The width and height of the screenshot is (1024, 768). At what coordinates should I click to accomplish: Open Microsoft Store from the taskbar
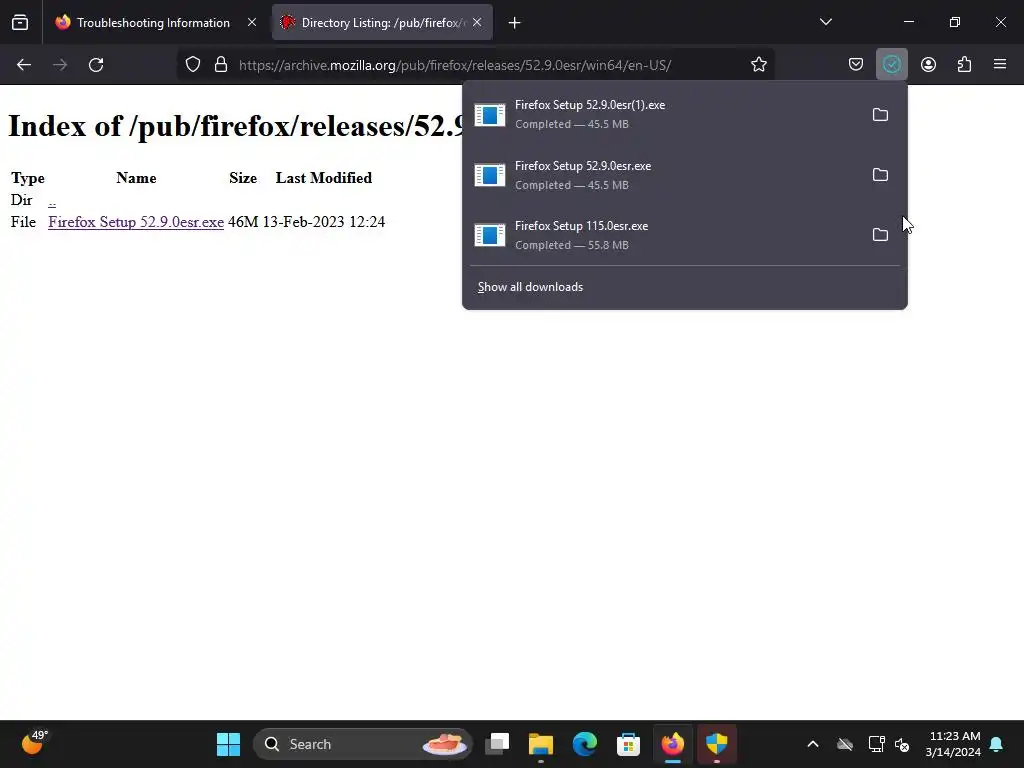[x=628, y=744]
